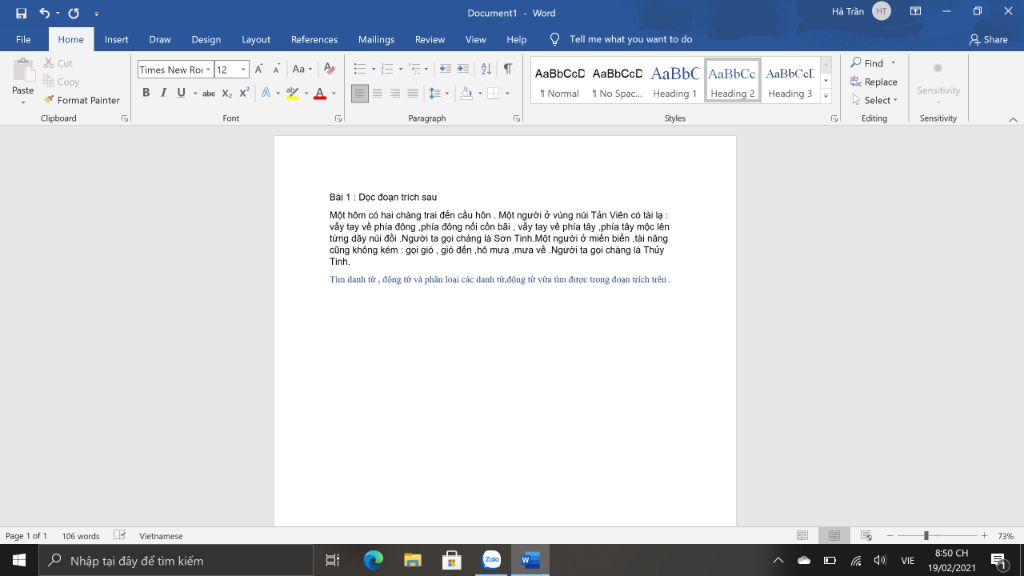The image size is (1024, 576).
Task: Apply the Normal style
Action: point(560,80)
